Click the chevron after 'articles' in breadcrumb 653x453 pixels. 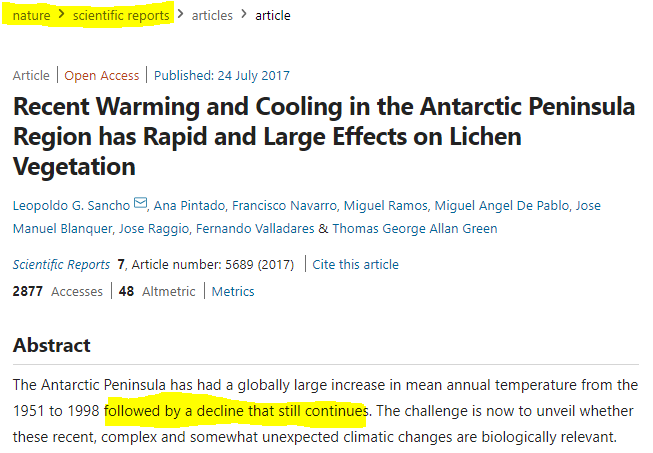(x=243, y=15)
